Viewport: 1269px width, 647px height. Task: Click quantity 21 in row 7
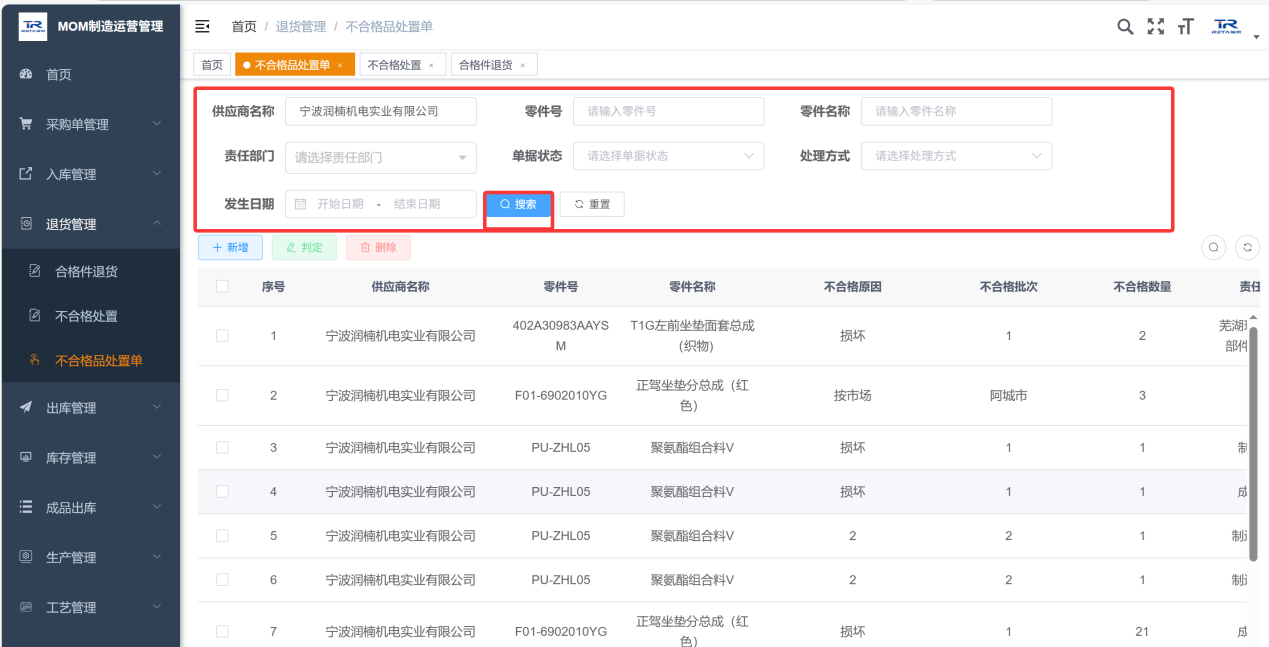(x=1142, y=632)
